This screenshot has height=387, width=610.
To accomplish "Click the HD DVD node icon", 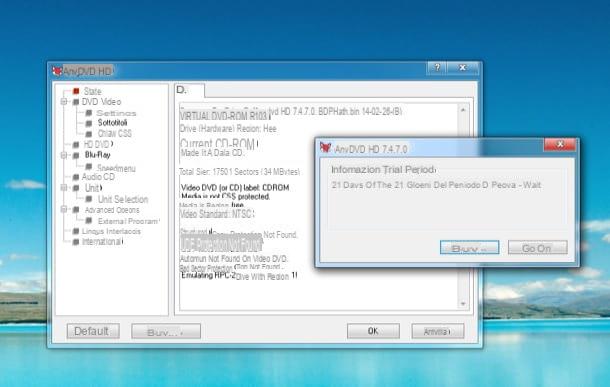I will pos(76,144).
